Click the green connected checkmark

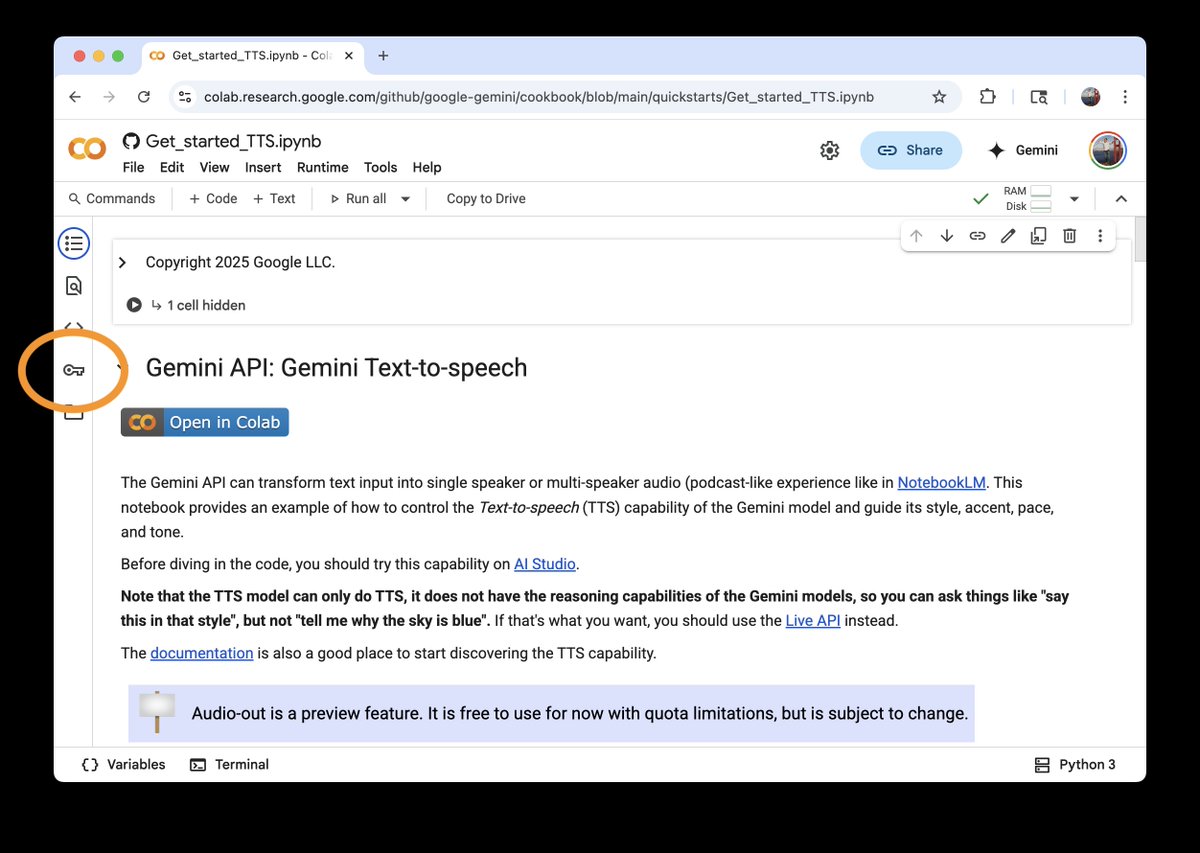981,199
